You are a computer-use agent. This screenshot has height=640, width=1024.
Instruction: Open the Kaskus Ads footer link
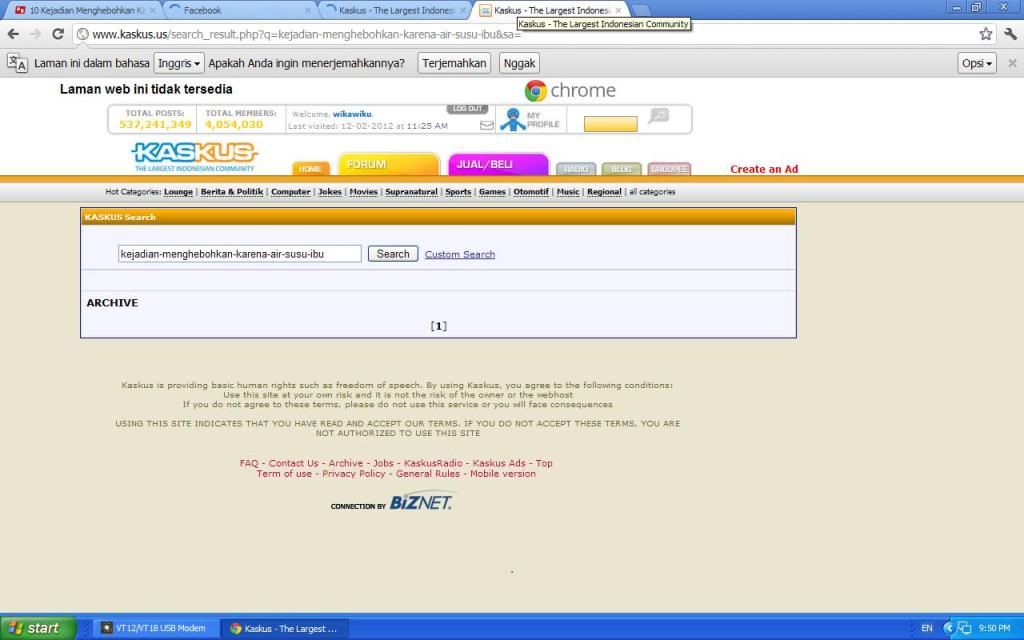click(x=499, y=463)
